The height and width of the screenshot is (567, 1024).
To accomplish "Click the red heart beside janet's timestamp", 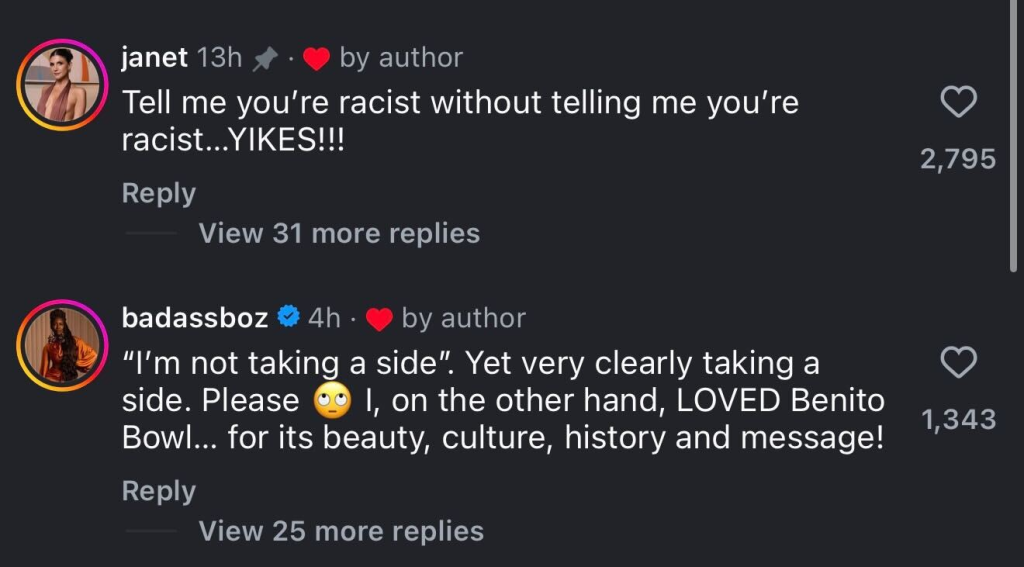I will click(x=316, y=59).
